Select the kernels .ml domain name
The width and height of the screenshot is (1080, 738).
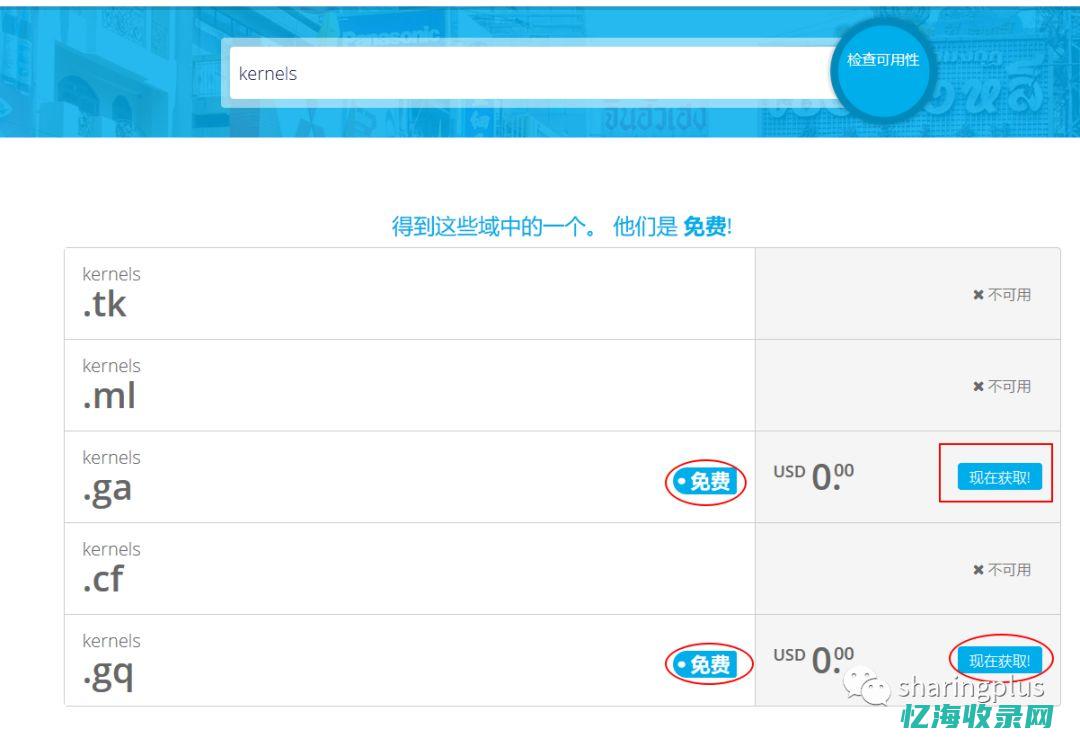pos(110,385)
